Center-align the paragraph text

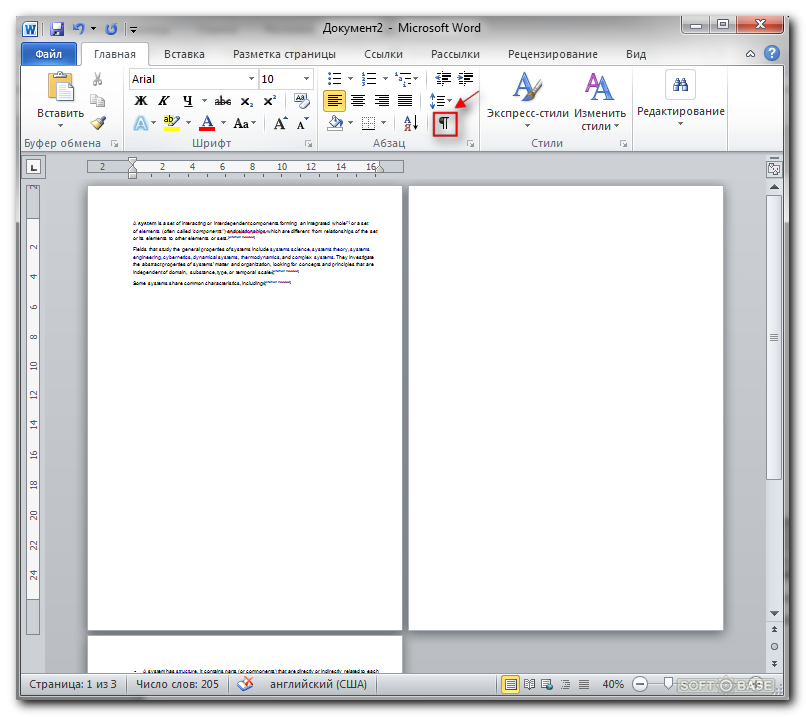click(358, 101)
